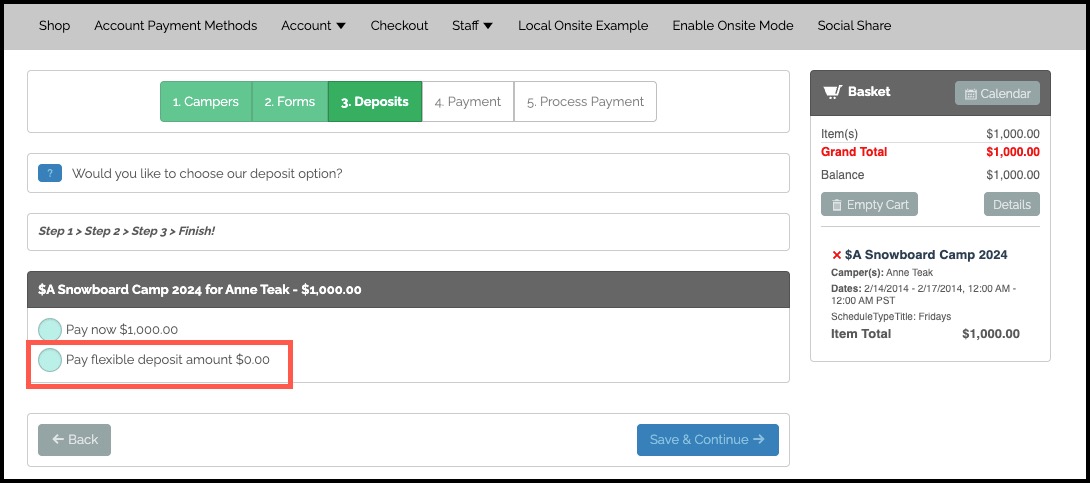
Task: Click the shopping cart Basket icon
Action: pyautogui.click(x=832, y=92)
